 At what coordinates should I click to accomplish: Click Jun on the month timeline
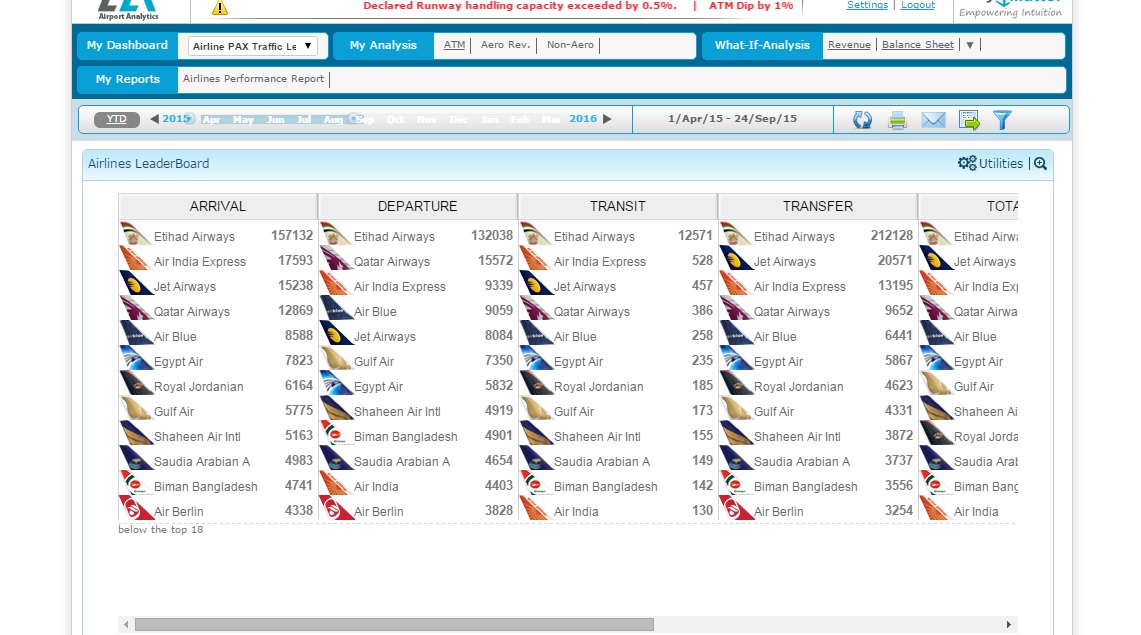(x=275, y=120)
